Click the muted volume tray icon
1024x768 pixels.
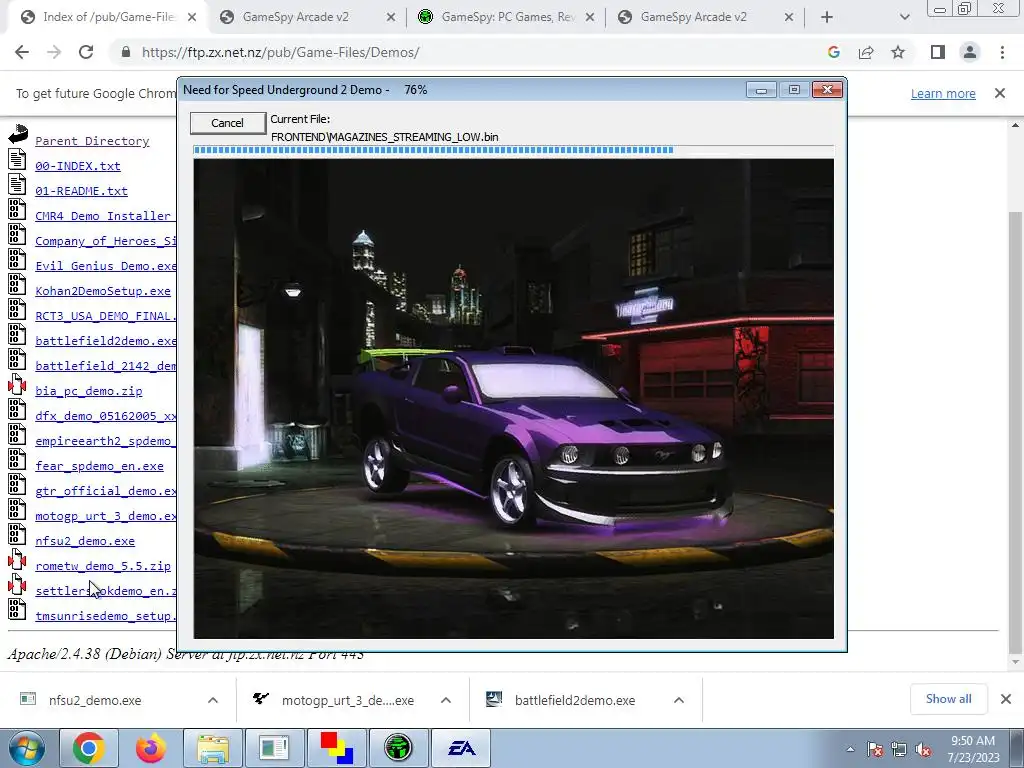tap(923, 750)
